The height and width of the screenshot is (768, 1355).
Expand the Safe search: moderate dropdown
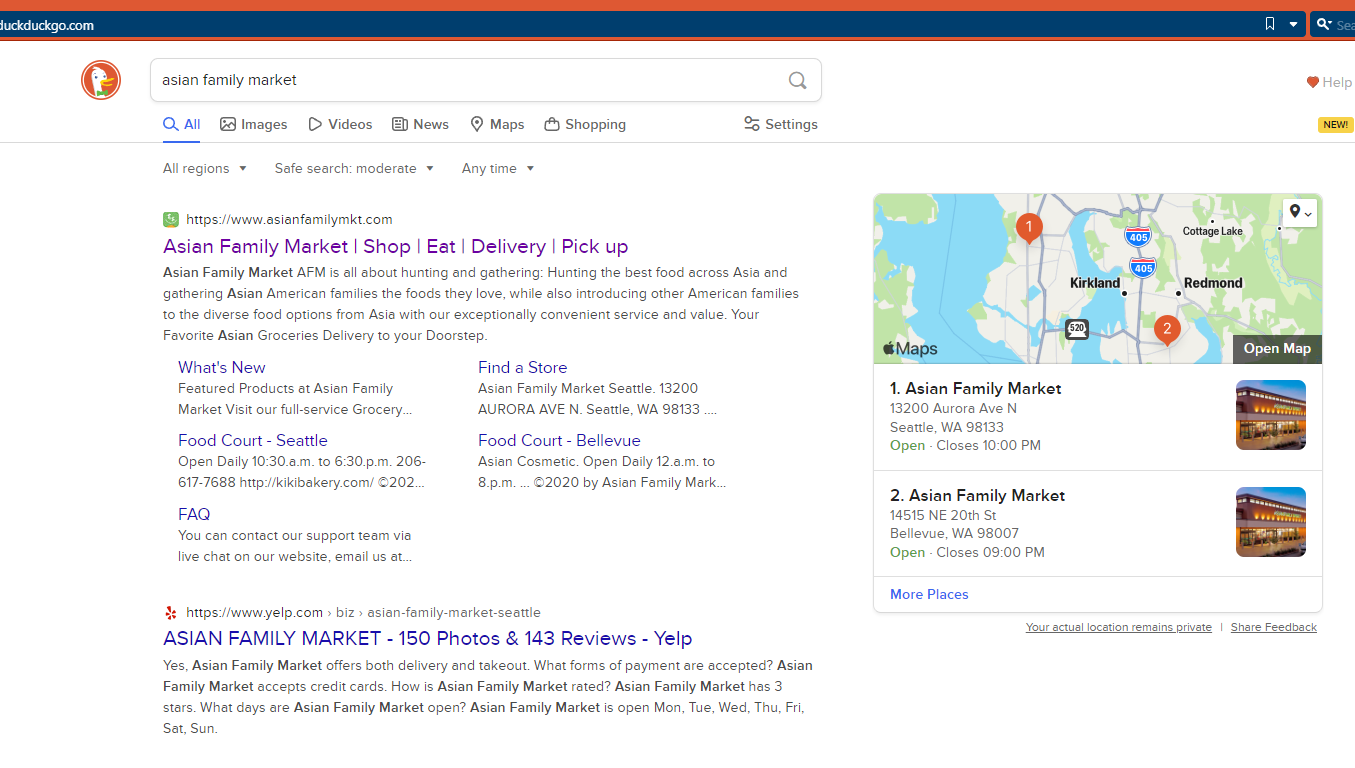355,168
